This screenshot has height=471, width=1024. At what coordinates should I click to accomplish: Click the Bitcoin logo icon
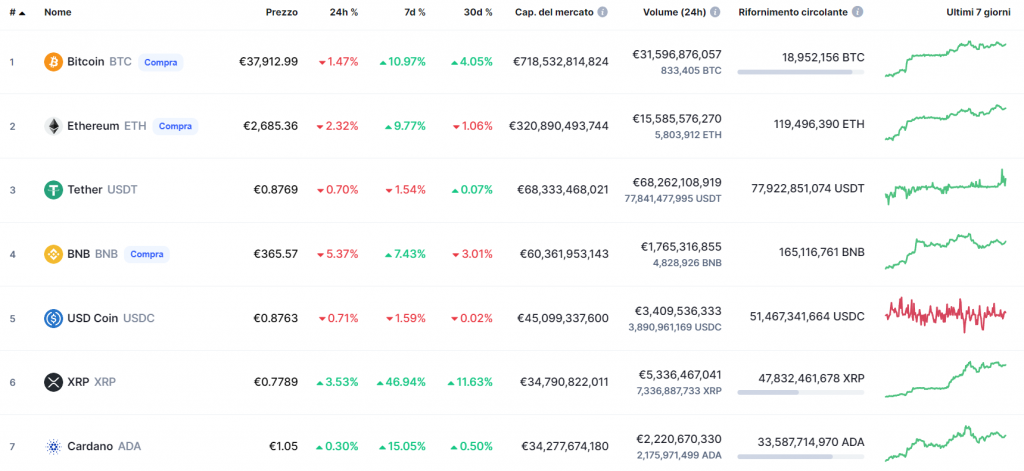(53, 62)
